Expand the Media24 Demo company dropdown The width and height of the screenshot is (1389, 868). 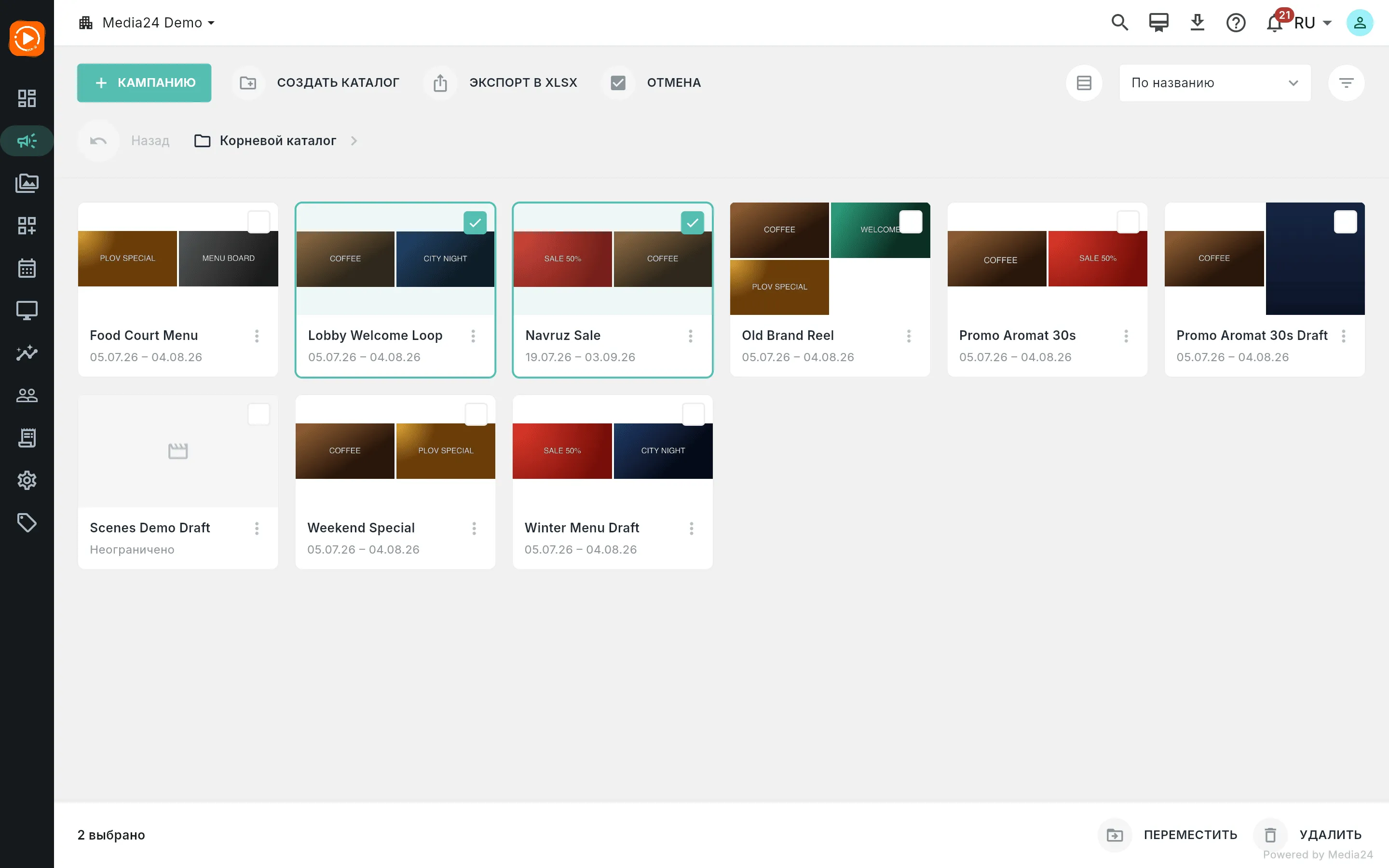(x=147, y=23)
